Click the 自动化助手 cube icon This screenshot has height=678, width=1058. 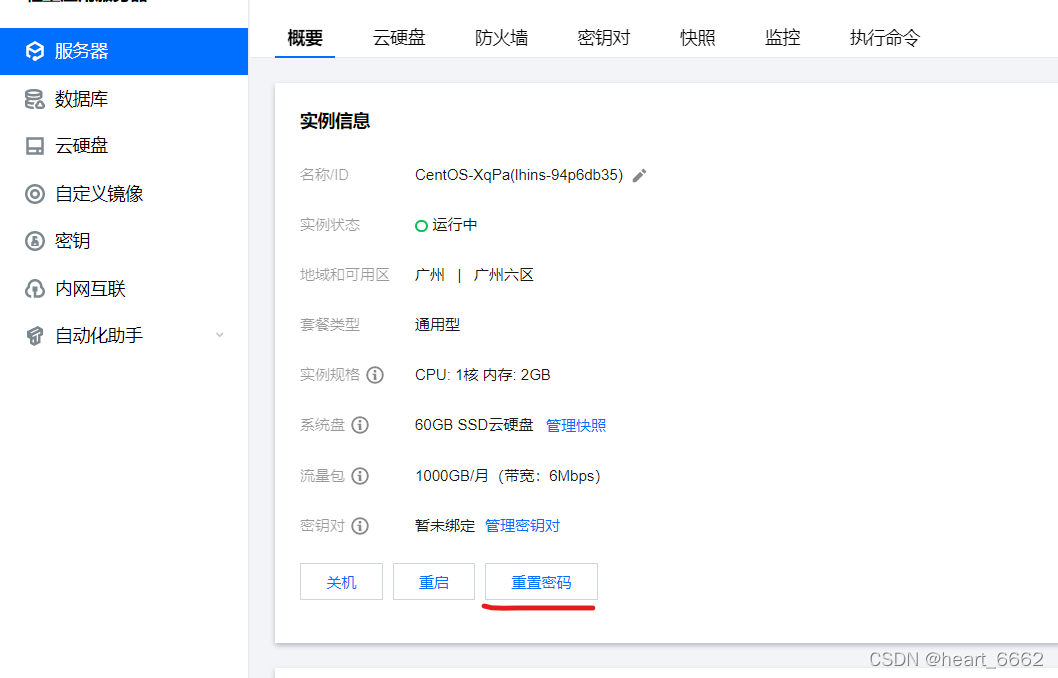point(34,335)
